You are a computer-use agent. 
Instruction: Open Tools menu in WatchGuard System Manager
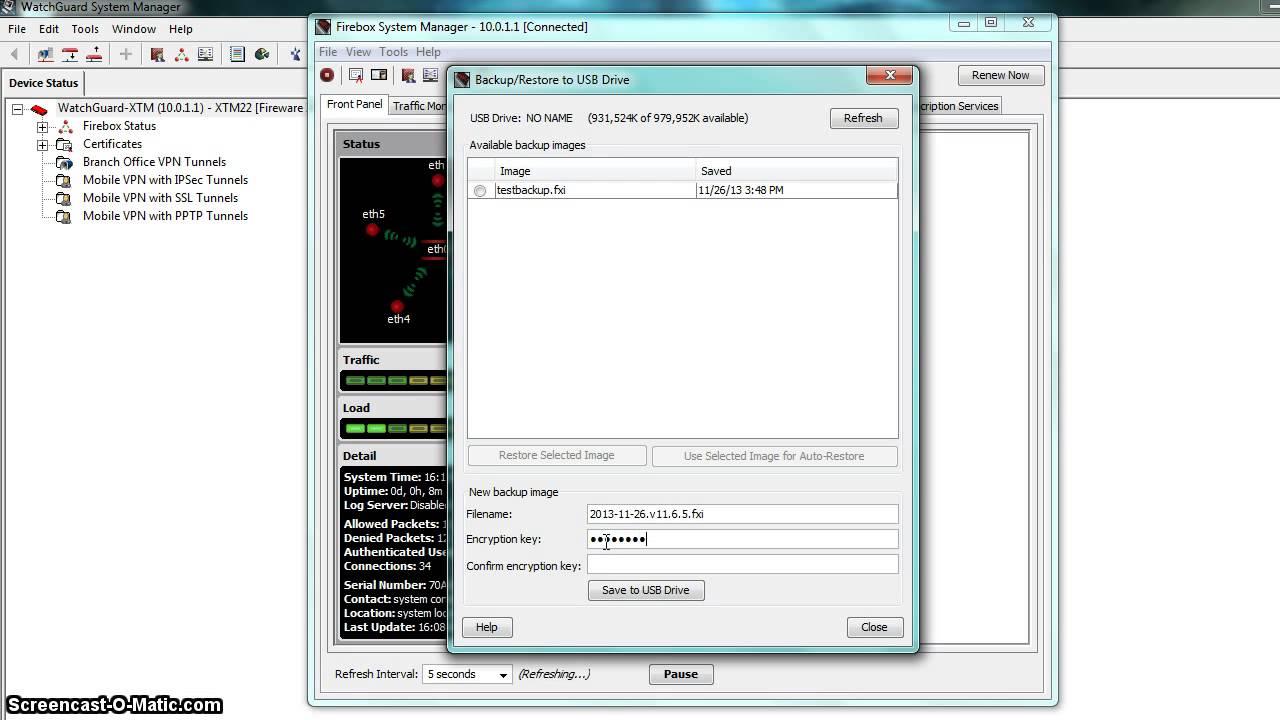coord(85,29)
